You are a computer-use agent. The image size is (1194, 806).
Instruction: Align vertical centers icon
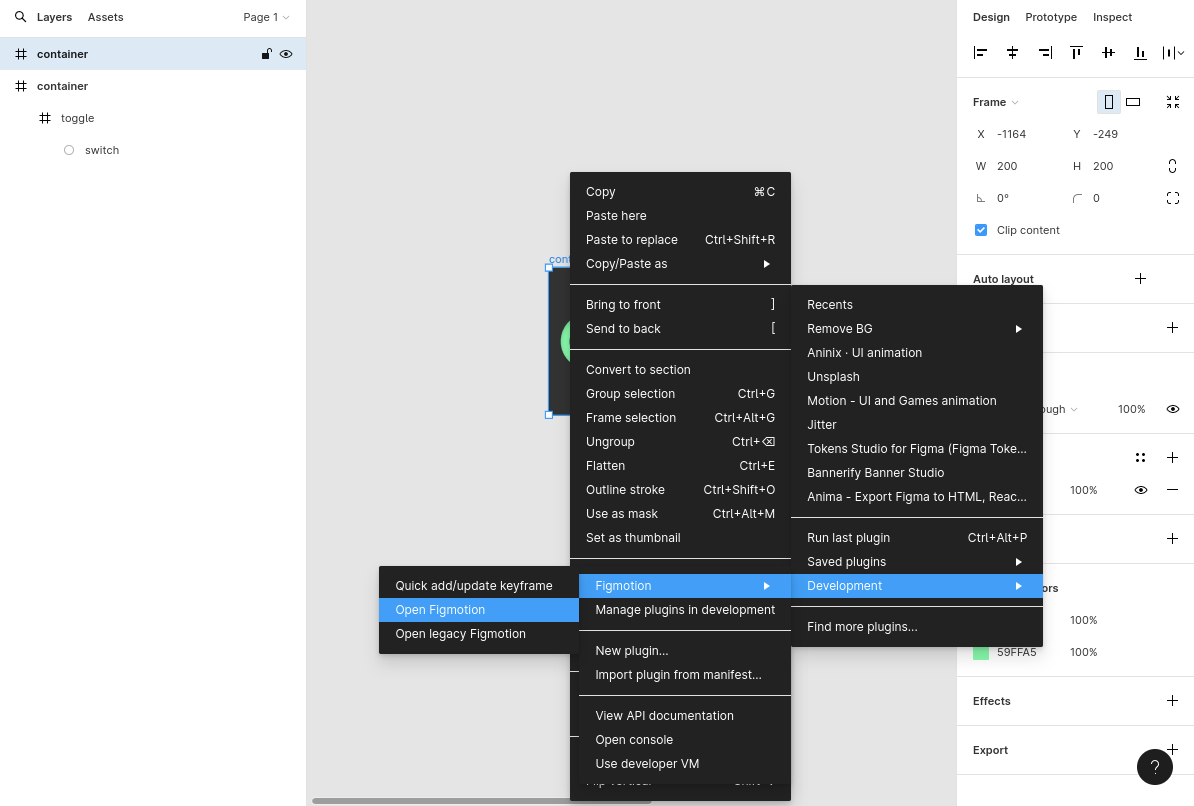click(1108, 53)
